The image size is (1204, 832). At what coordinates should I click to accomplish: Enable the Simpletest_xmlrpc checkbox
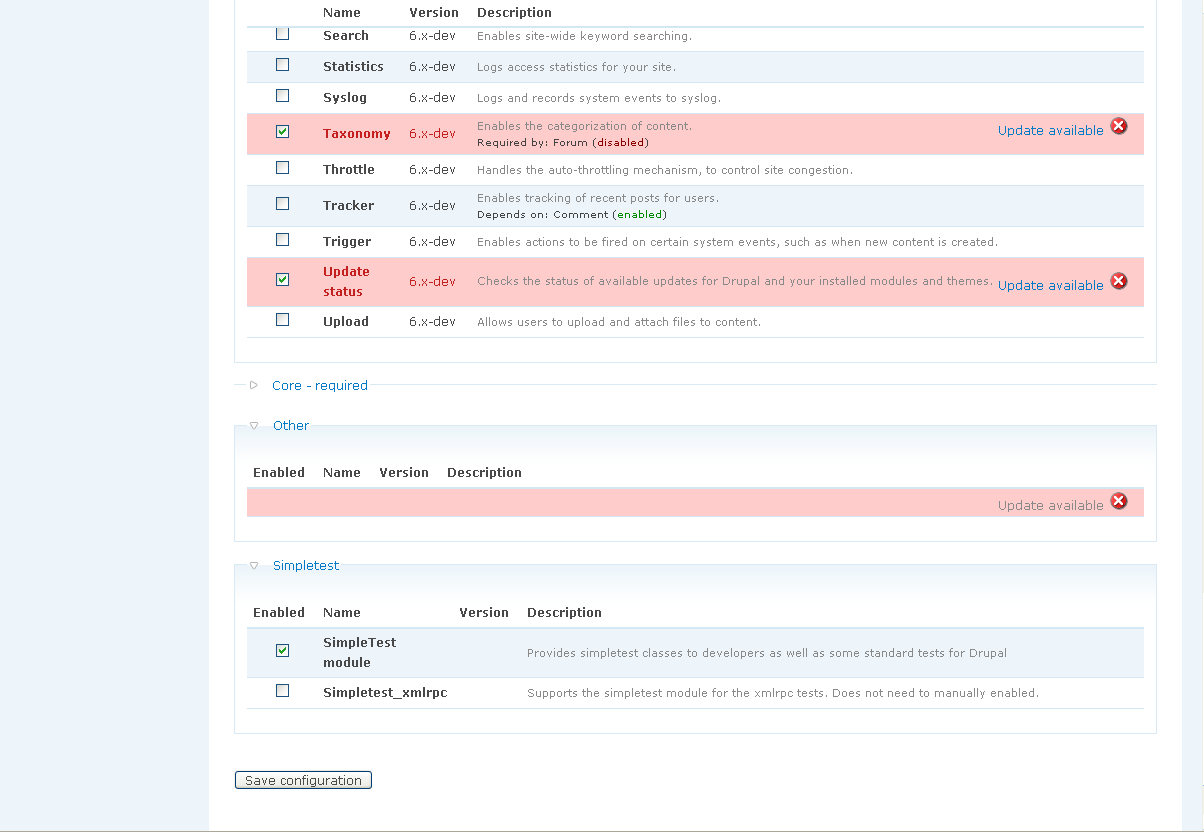282,691
